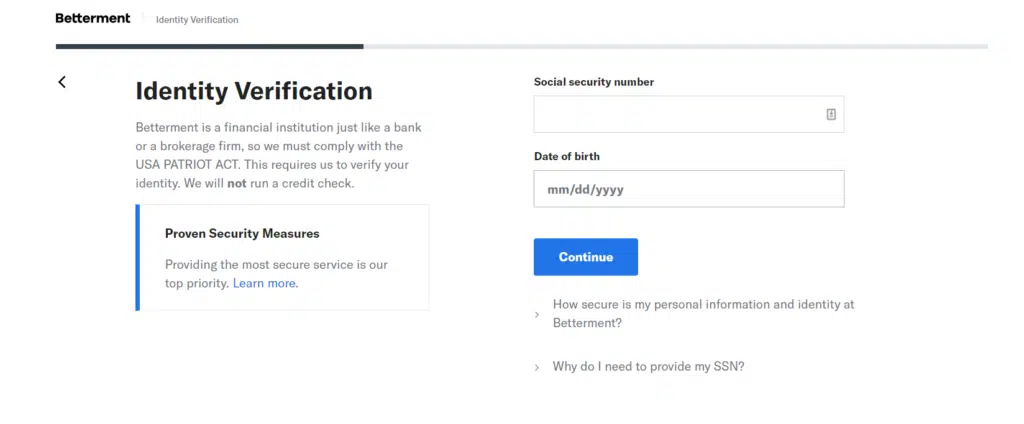Click the 'Date of birth' field label
Image resolution: width=1024 pixels, height=424 pixels.
566,156
